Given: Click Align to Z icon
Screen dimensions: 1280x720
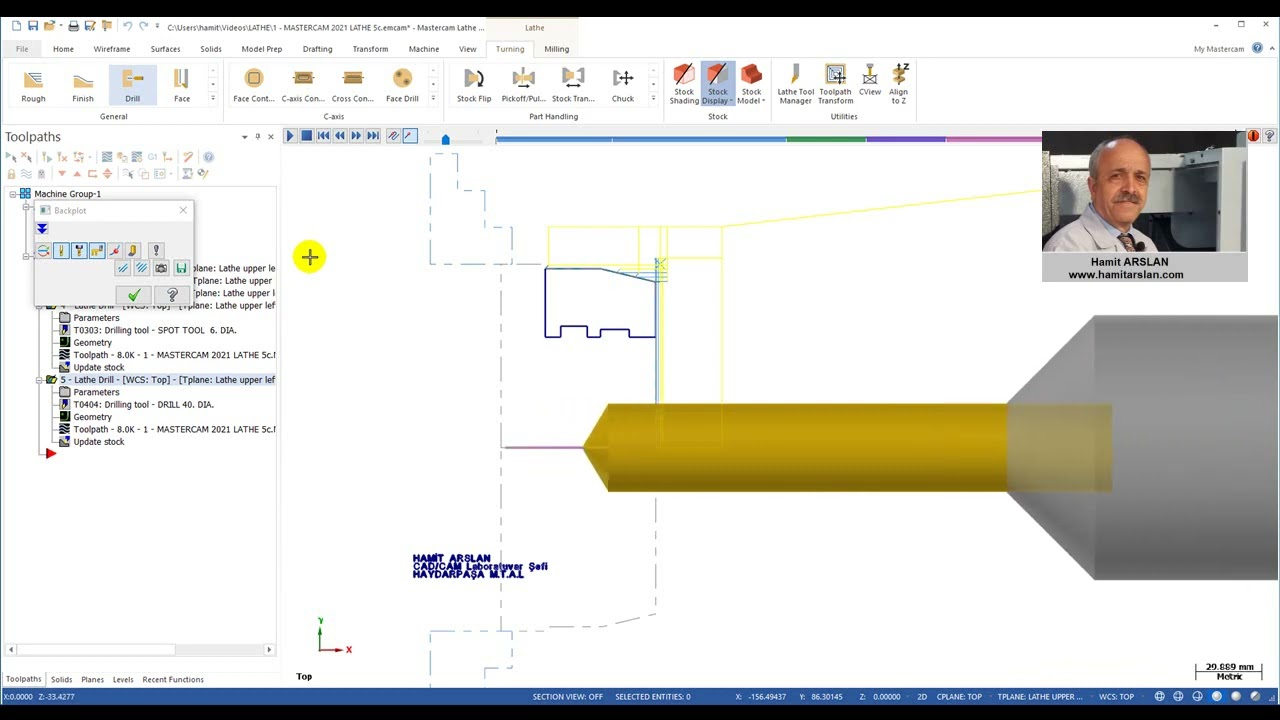Looking at the screenshot, I should coord(898,84).
